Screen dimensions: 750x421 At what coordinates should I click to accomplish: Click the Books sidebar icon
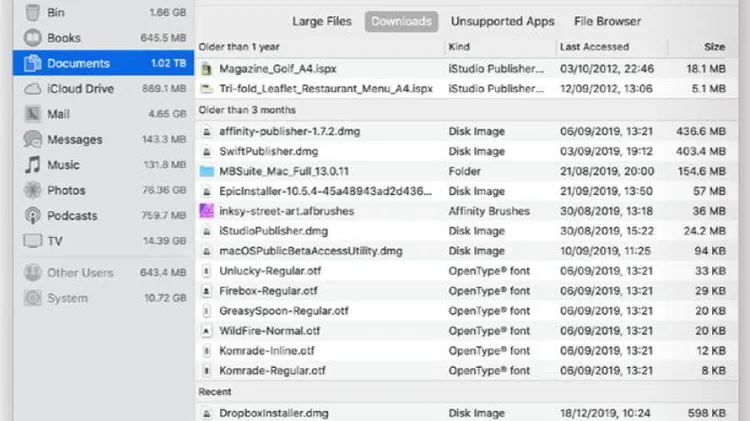point(33,38)
